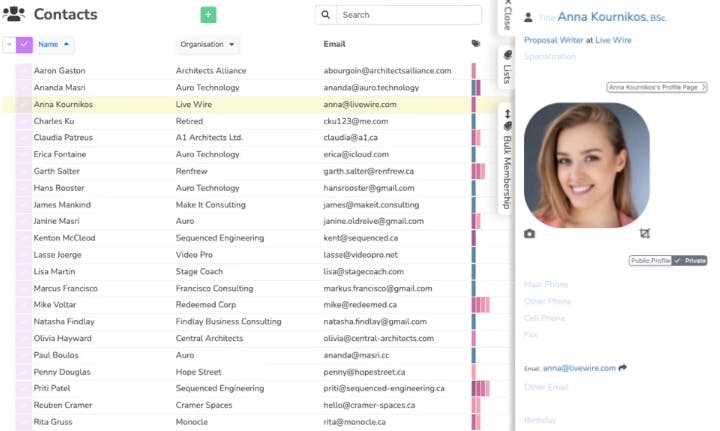The image size is (720, 431).
Task: Click the Architects Alliance organisation cell
Action: point(211,71)
